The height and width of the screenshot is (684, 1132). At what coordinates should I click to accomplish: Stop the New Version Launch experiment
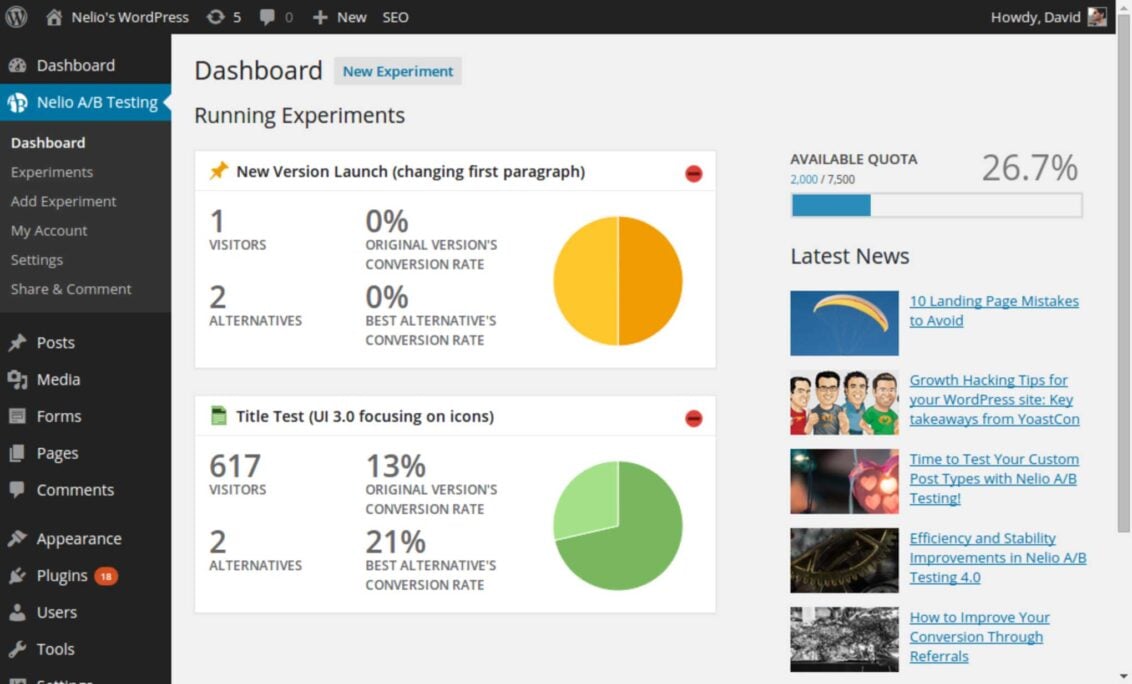tap(693, 172)
